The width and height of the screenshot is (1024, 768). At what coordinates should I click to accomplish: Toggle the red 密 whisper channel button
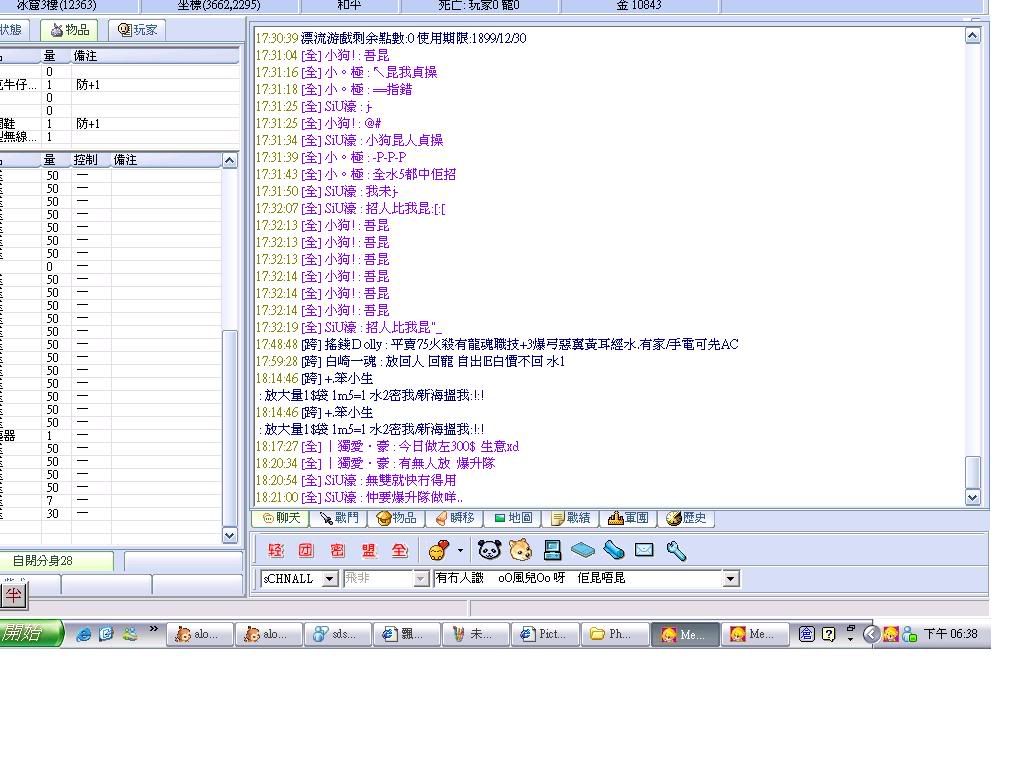pos(338,550)
